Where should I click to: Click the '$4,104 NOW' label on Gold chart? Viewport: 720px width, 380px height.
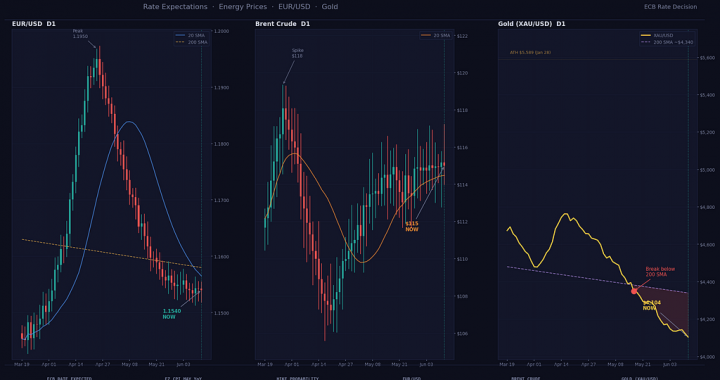652,306
